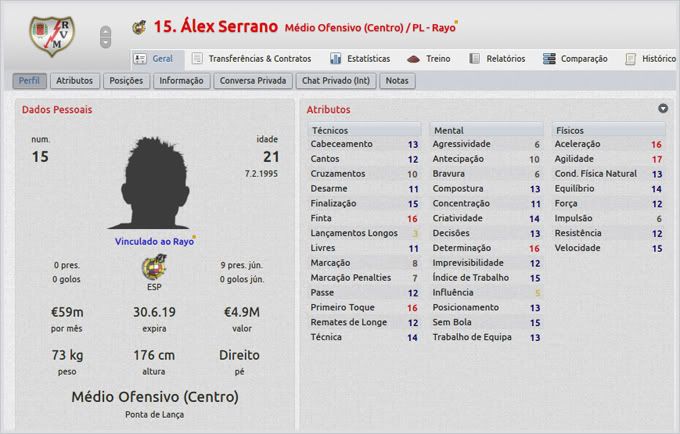Click the Spain federation badge beside player name
The width and height of the screenshot is (680, 434).
[138, 27]
